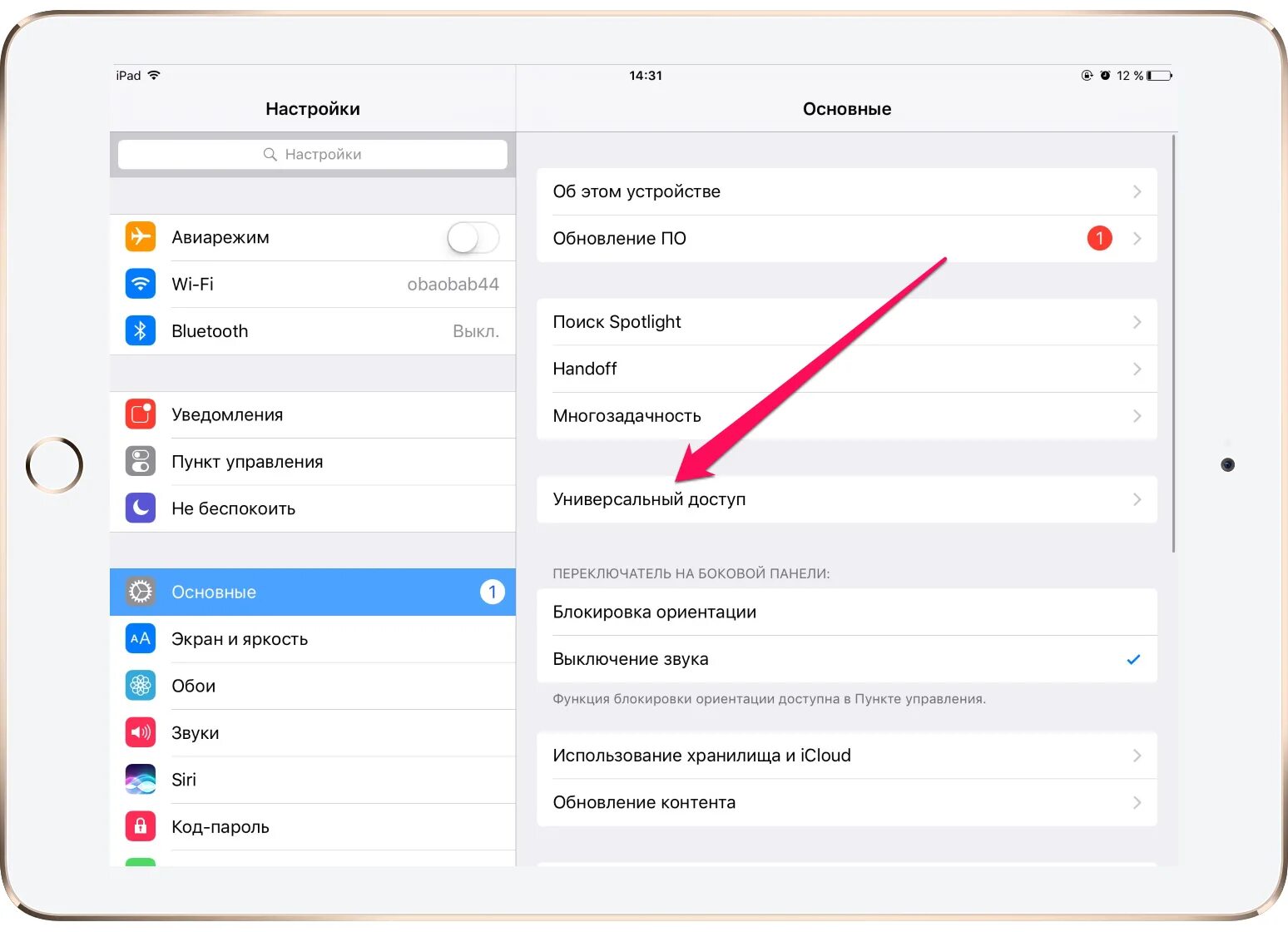Screen dimensions: 1288x932
Task: Tap chevron on Поиск Spotlight row
Action: click(x=1137, y=322)
